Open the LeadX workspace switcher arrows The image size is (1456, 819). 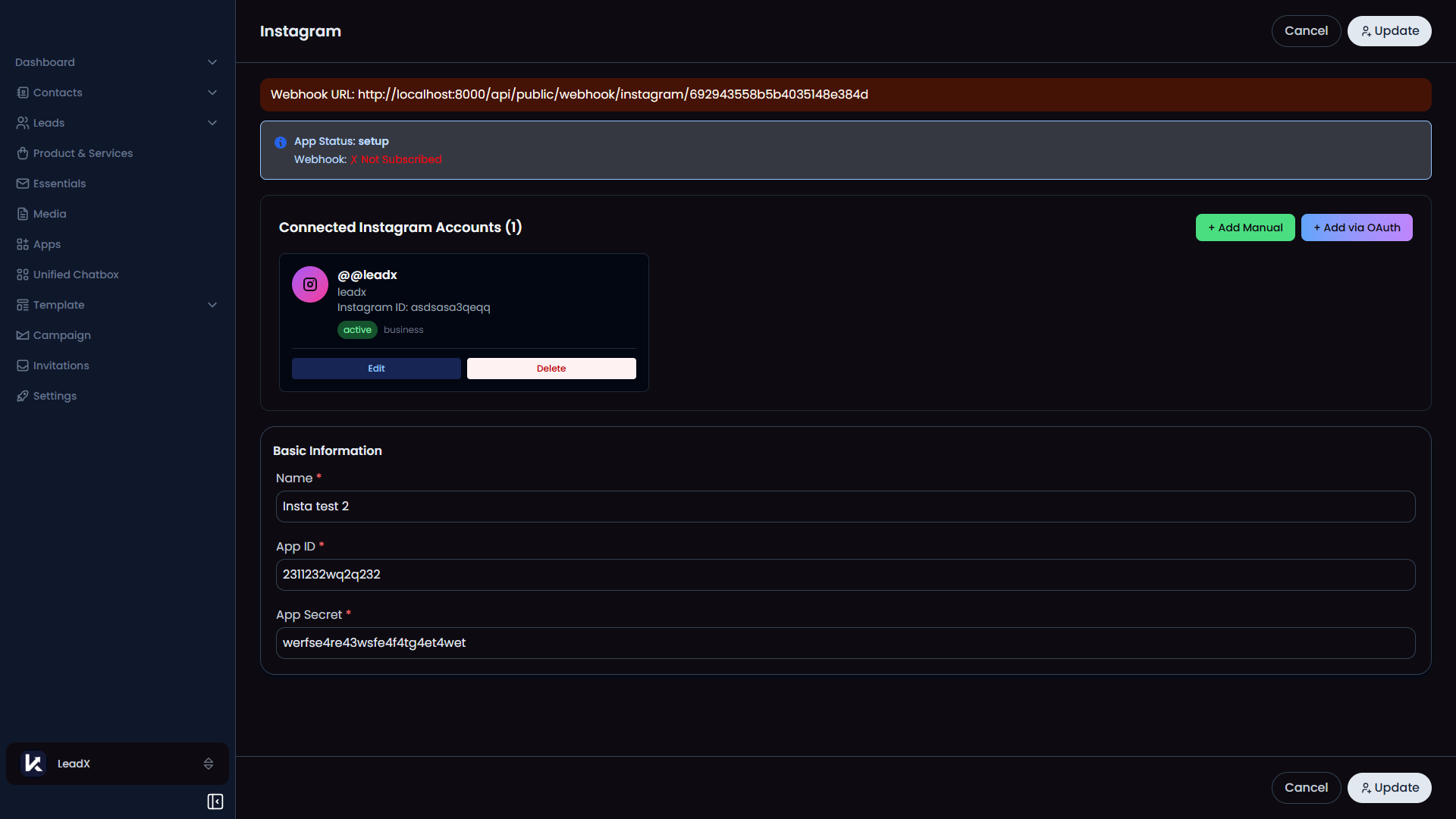tap(209, 764)
